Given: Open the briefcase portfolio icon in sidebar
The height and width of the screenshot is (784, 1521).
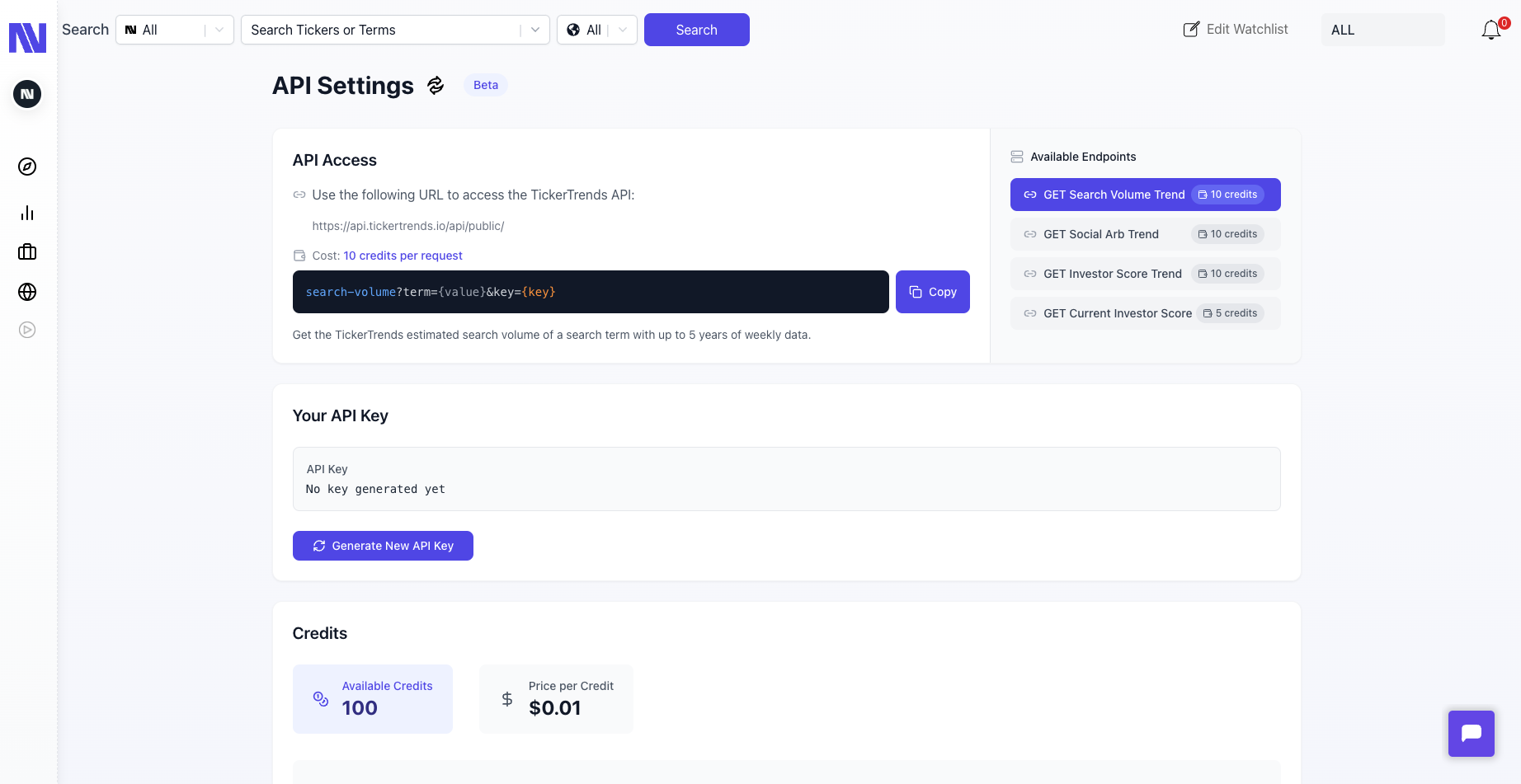Looking at the screenshot, I should (26, 252).
